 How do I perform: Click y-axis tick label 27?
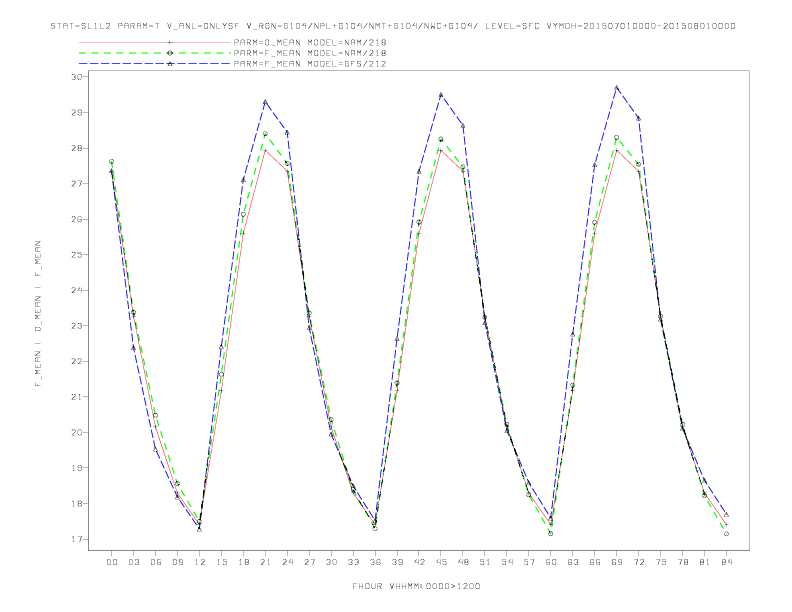coord(77,183)
